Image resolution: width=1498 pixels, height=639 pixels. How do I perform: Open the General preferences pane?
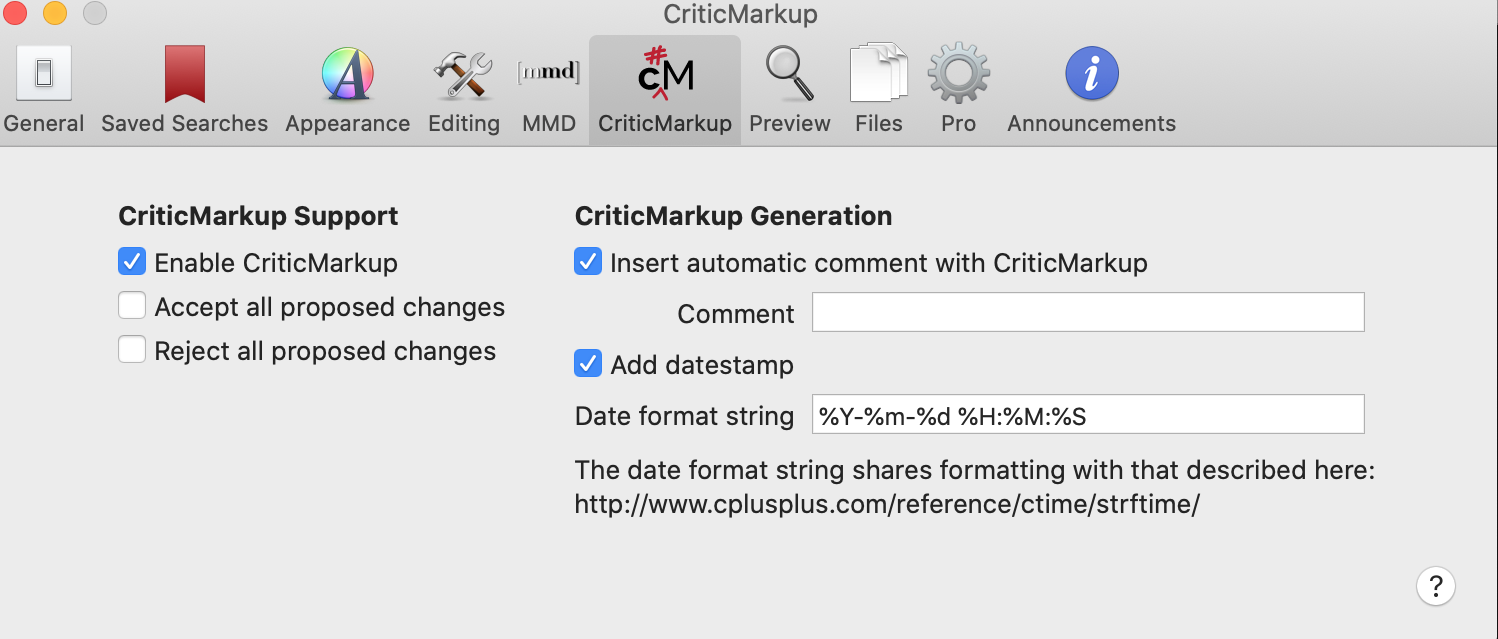coord(44,90)
